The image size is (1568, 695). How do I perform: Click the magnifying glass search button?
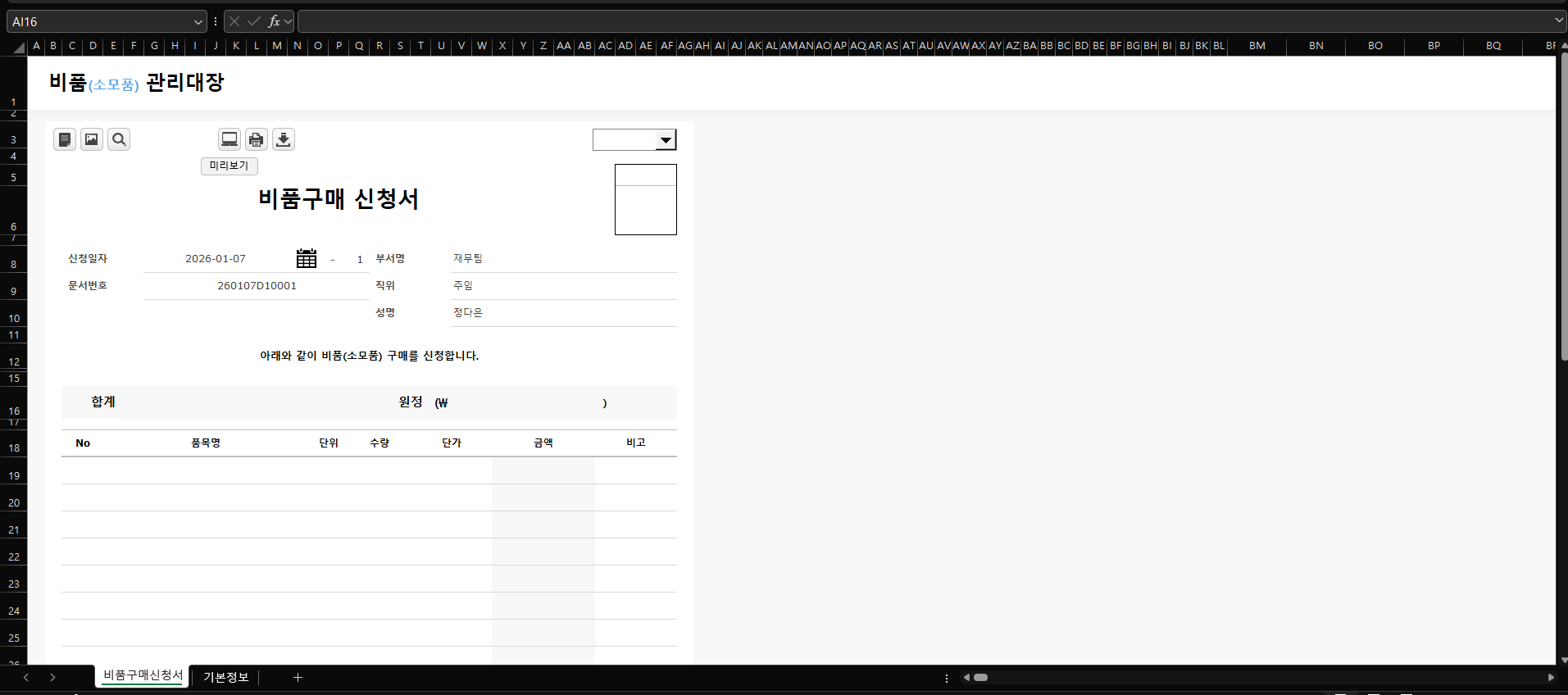click(119, 139)
